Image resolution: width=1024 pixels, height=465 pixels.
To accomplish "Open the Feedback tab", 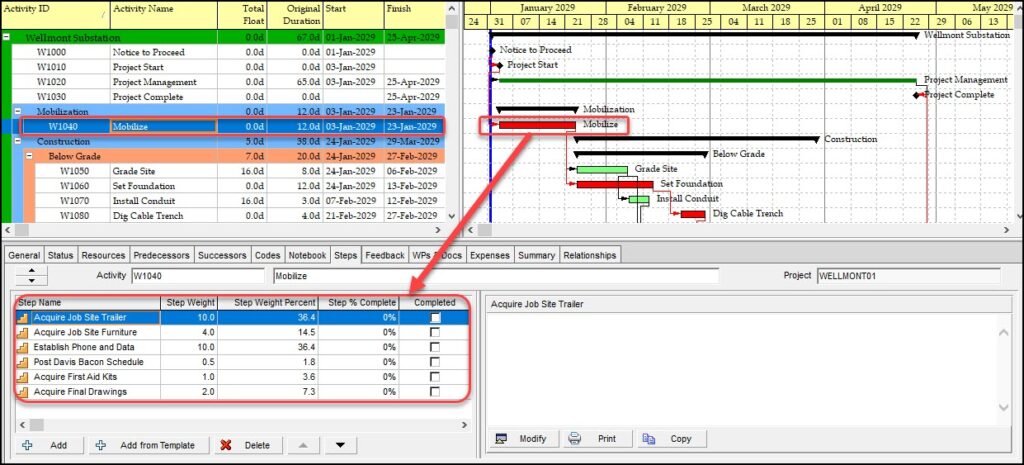I will click(x=385, y=255).
